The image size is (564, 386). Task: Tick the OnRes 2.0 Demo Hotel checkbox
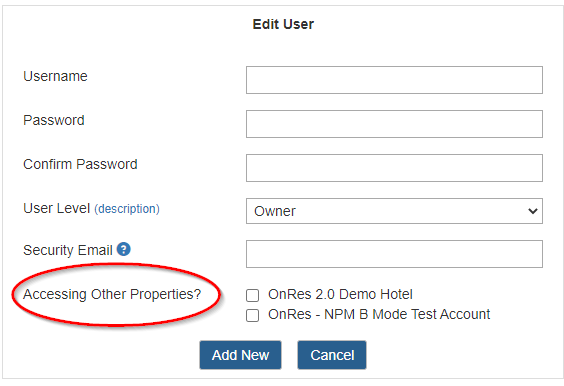click(x=253, y=295)
